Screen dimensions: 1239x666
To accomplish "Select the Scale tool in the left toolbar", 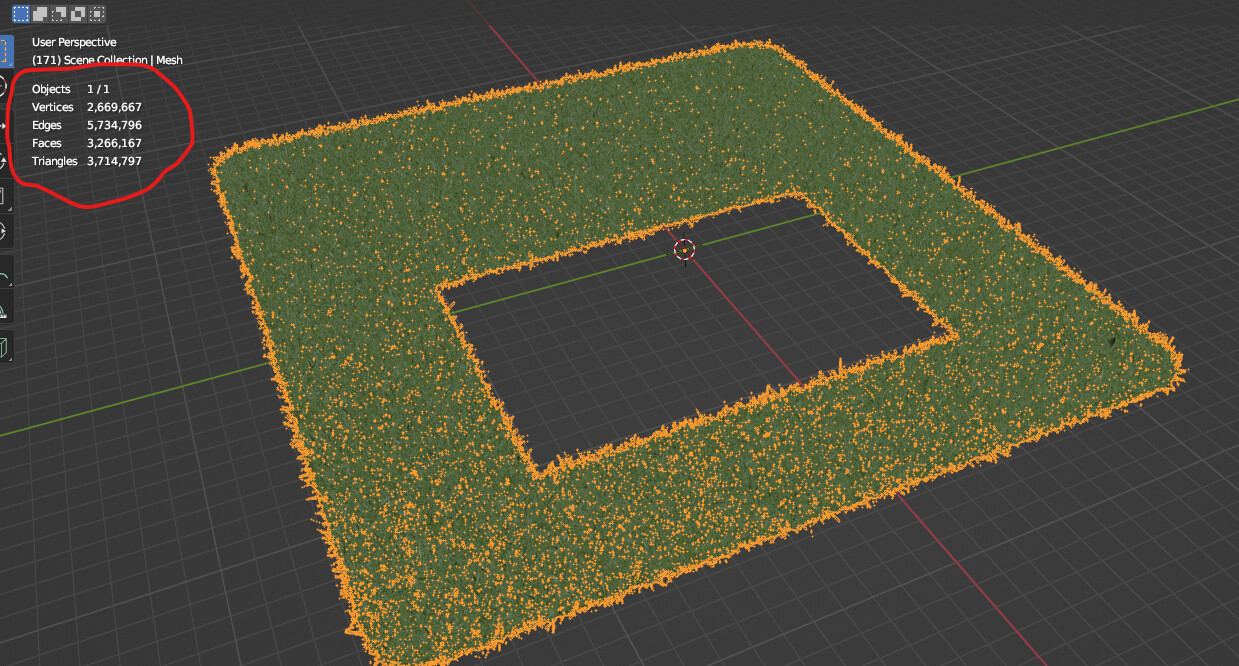I will [7, 197].
